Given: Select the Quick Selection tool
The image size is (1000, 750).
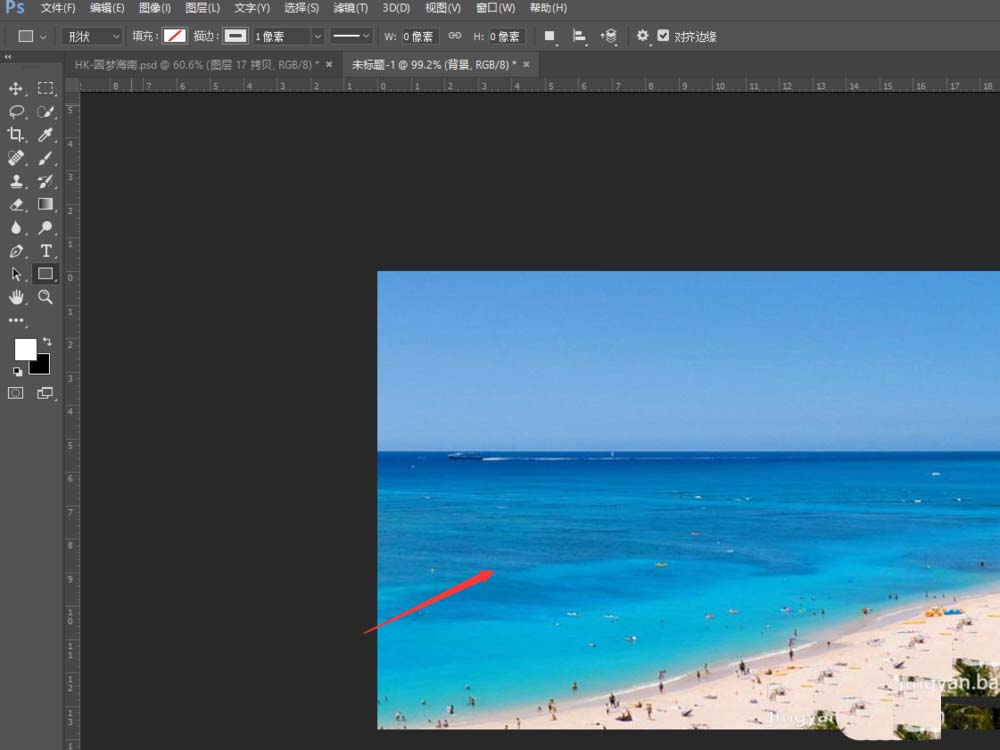Looking at the screenshot, I should [45, 112].
